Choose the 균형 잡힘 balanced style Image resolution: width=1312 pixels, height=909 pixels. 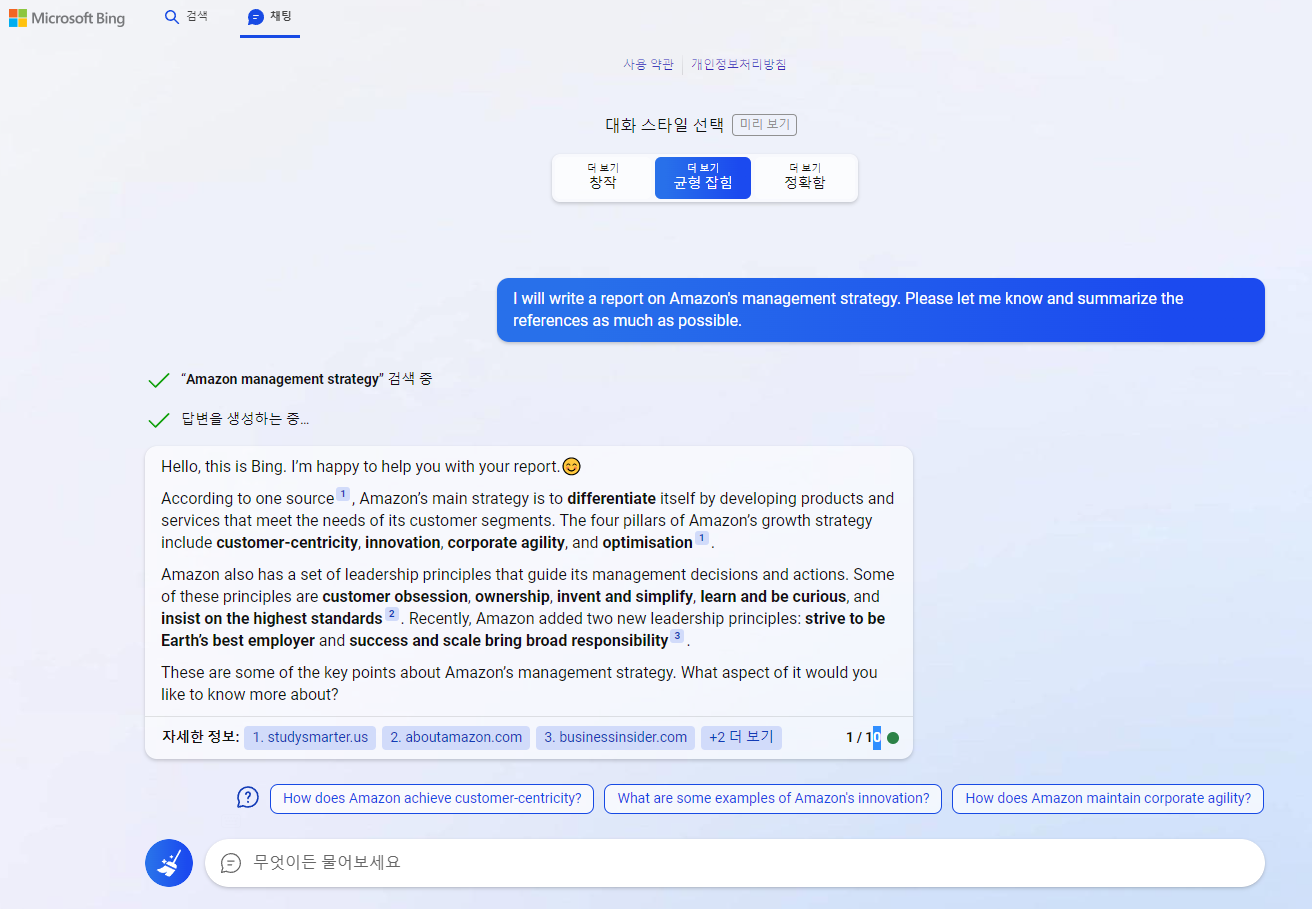(x=703, y=177)
